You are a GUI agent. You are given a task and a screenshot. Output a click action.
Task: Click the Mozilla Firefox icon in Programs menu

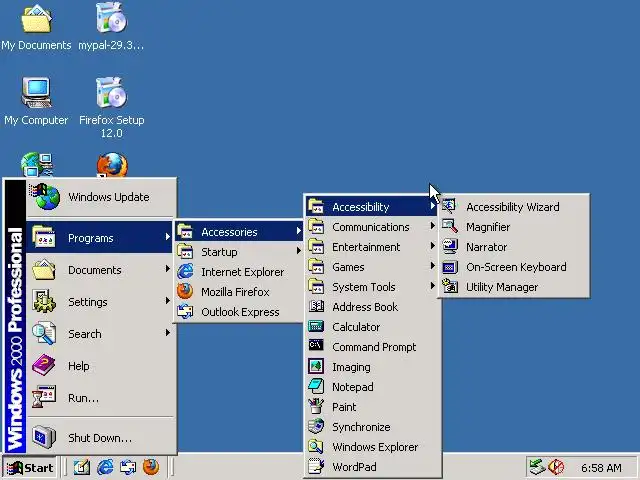(185, 291)
